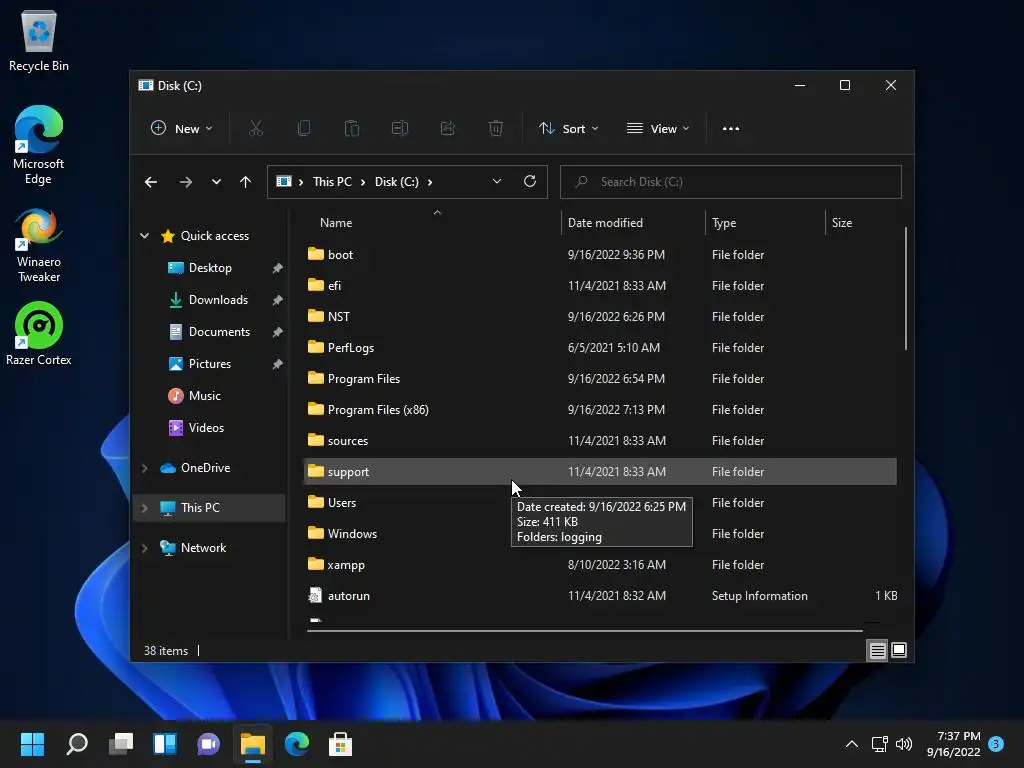Launch Microsoft Store from taskbar
The image size is (1024, 768).
pyautogui.click(x=340, y=744)
